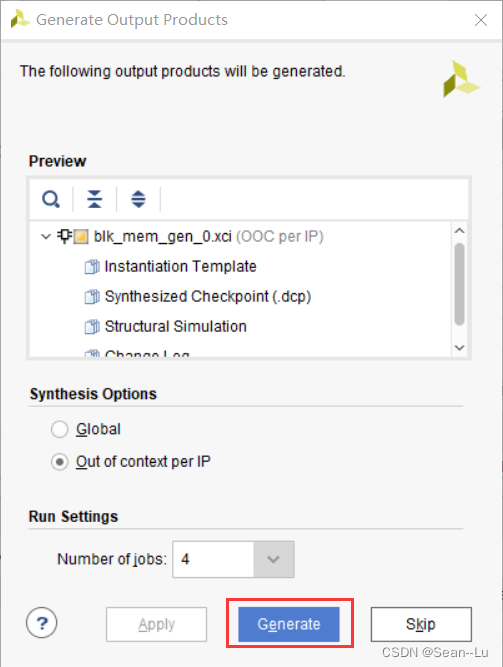This screenshot has height=667, width=503.
Task: Click the Instantiation Template document icon
Action: click(x=92, y=267)
